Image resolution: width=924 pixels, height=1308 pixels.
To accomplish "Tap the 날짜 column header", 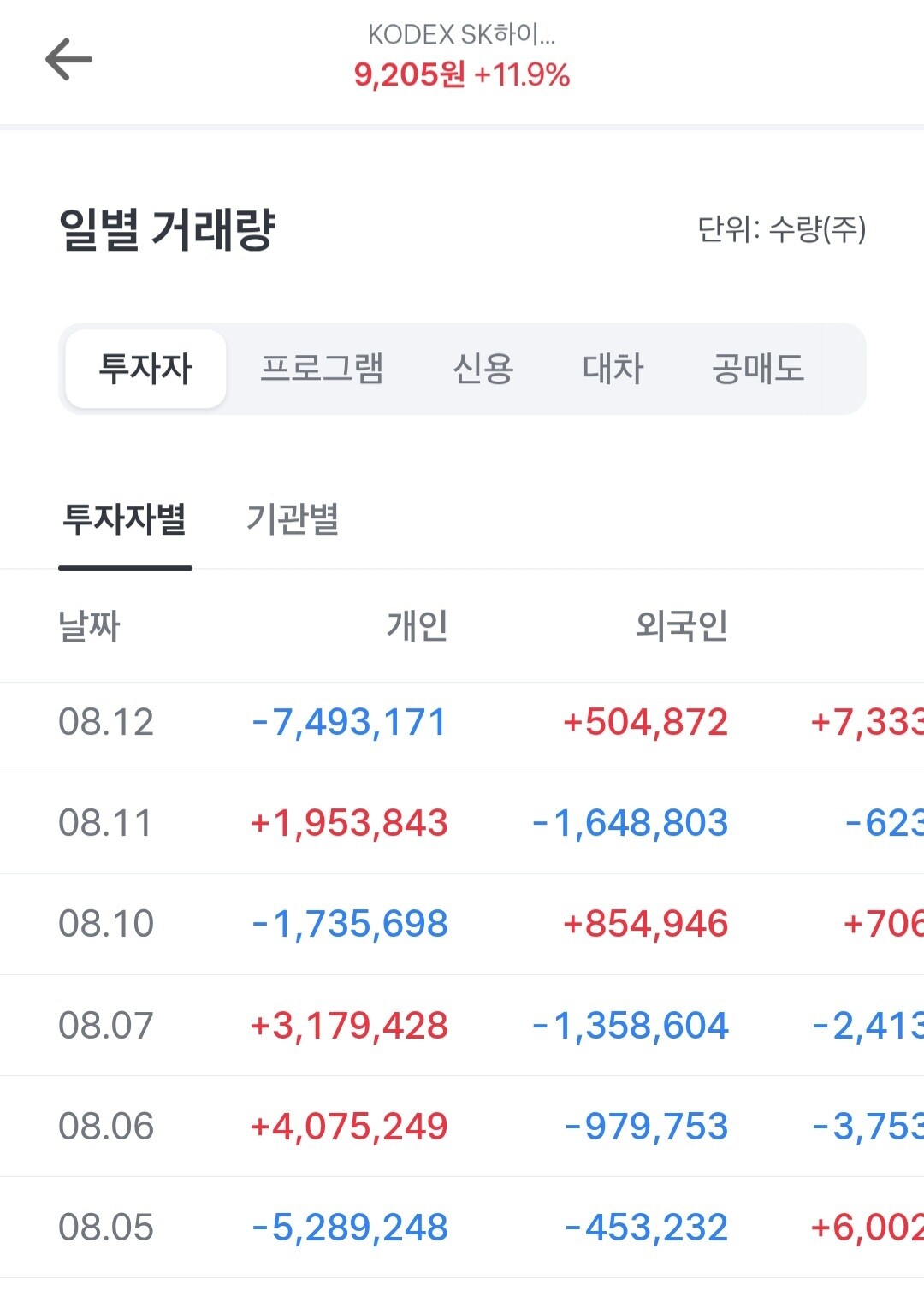I will [89, 625].
